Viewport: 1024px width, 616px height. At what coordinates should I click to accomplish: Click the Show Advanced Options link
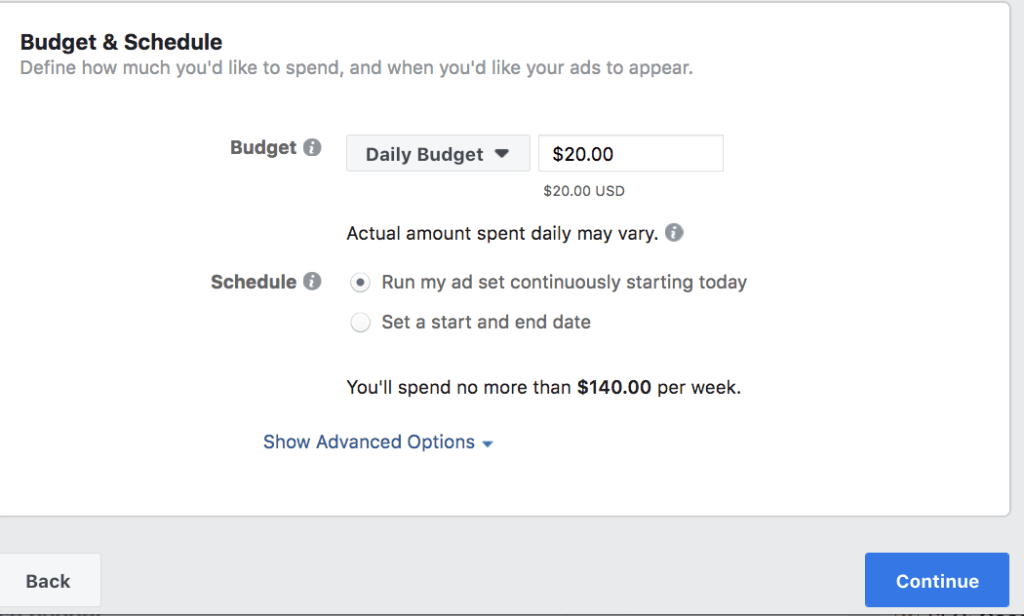(x=369, y=442)
